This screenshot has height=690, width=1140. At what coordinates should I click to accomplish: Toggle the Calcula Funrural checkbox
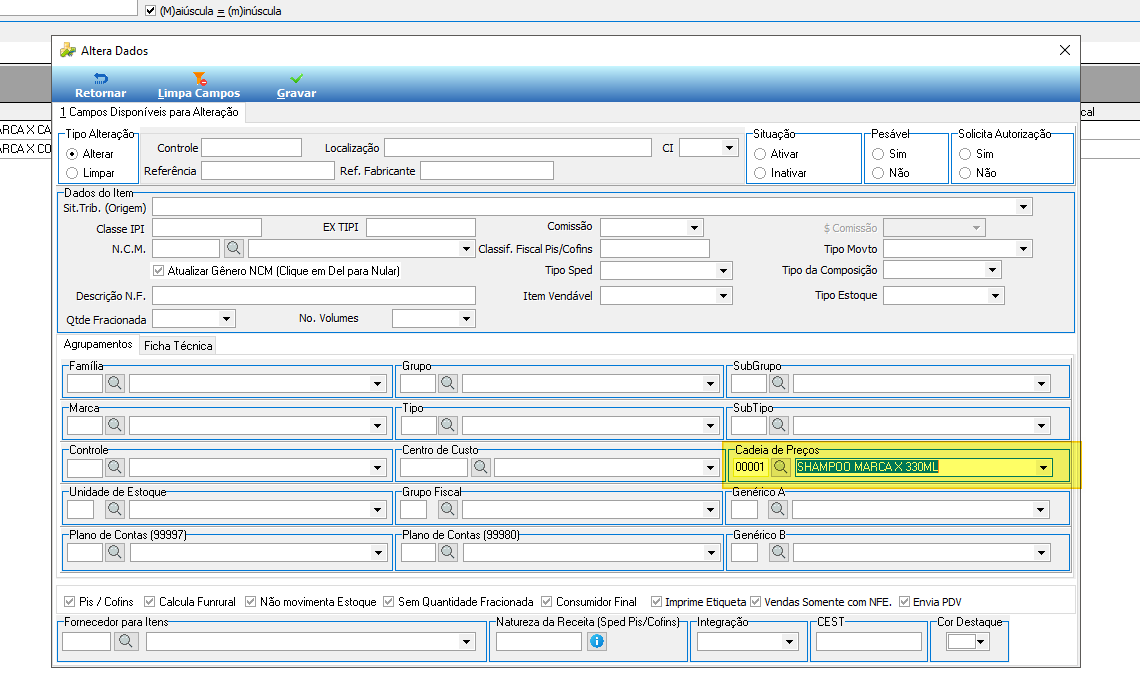coord(150,602)
